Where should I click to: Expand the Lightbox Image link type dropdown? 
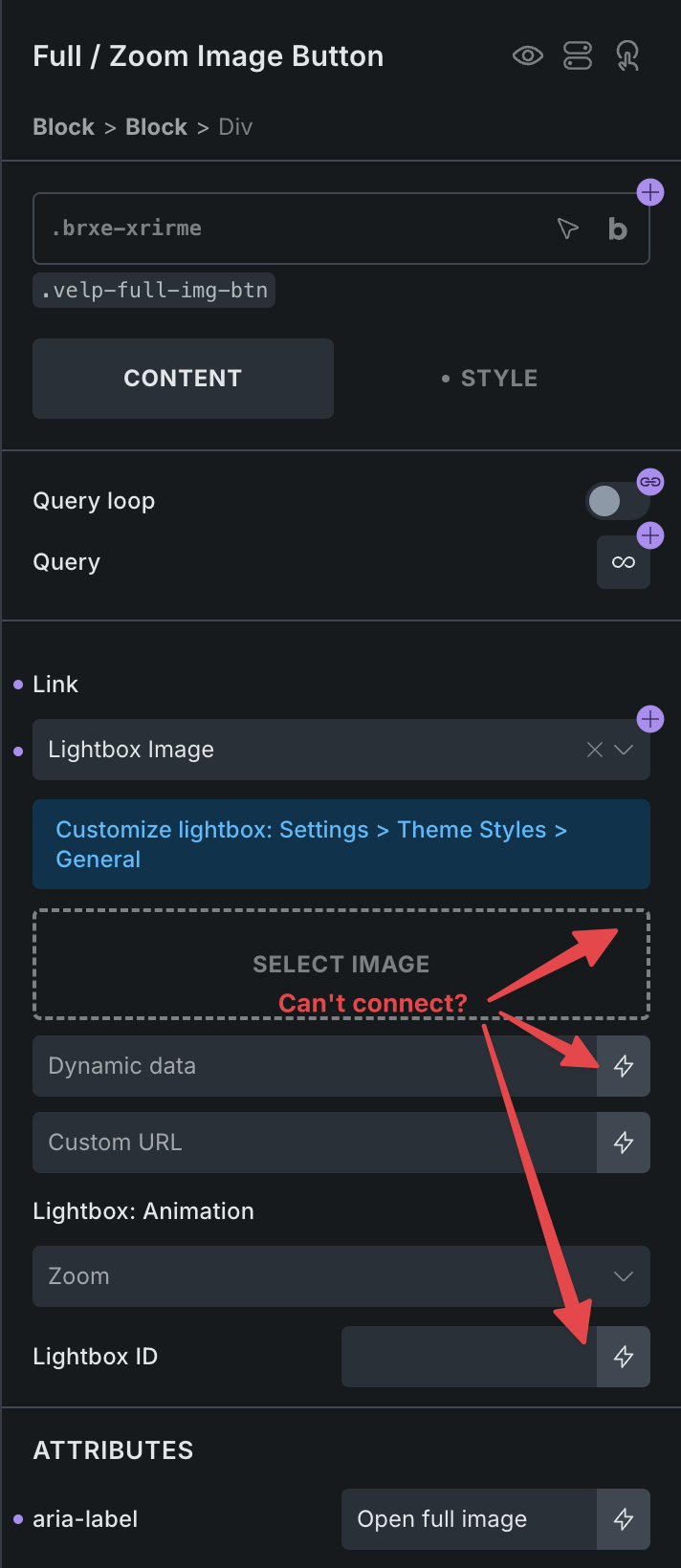click(624, 750)
